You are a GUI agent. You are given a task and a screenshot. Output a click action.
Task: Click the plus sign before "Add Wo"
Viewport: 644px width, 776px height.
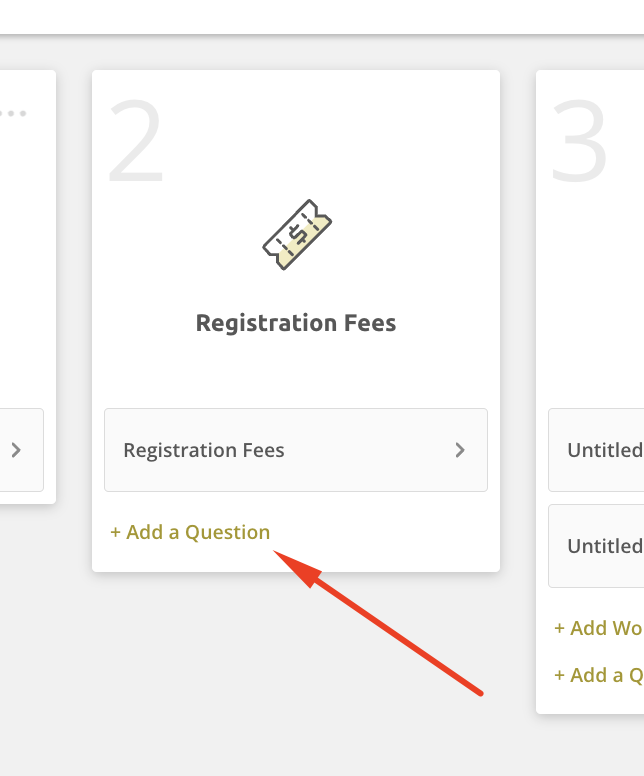559,629
